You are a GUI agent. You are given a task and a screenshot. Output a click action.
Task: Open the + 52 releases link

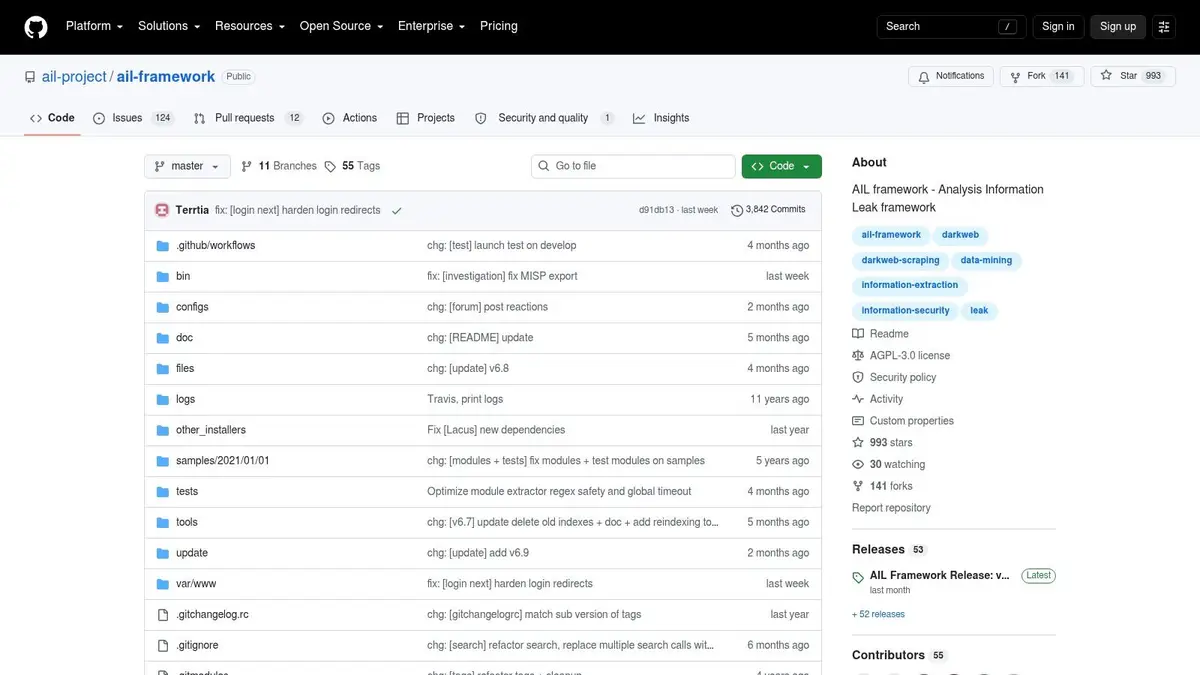pos(878,615)
